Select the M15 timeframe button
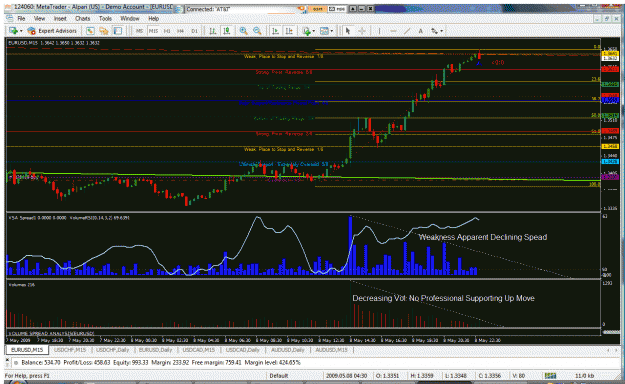625x384 pixels. point(153,31)
